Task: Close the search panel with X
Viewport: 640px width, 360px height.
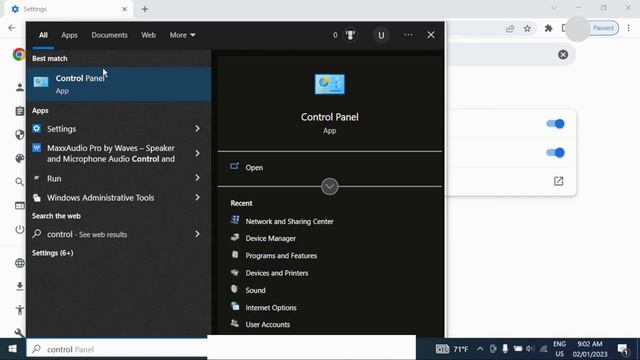Action: pyautogui.click(x=431, y=35)
